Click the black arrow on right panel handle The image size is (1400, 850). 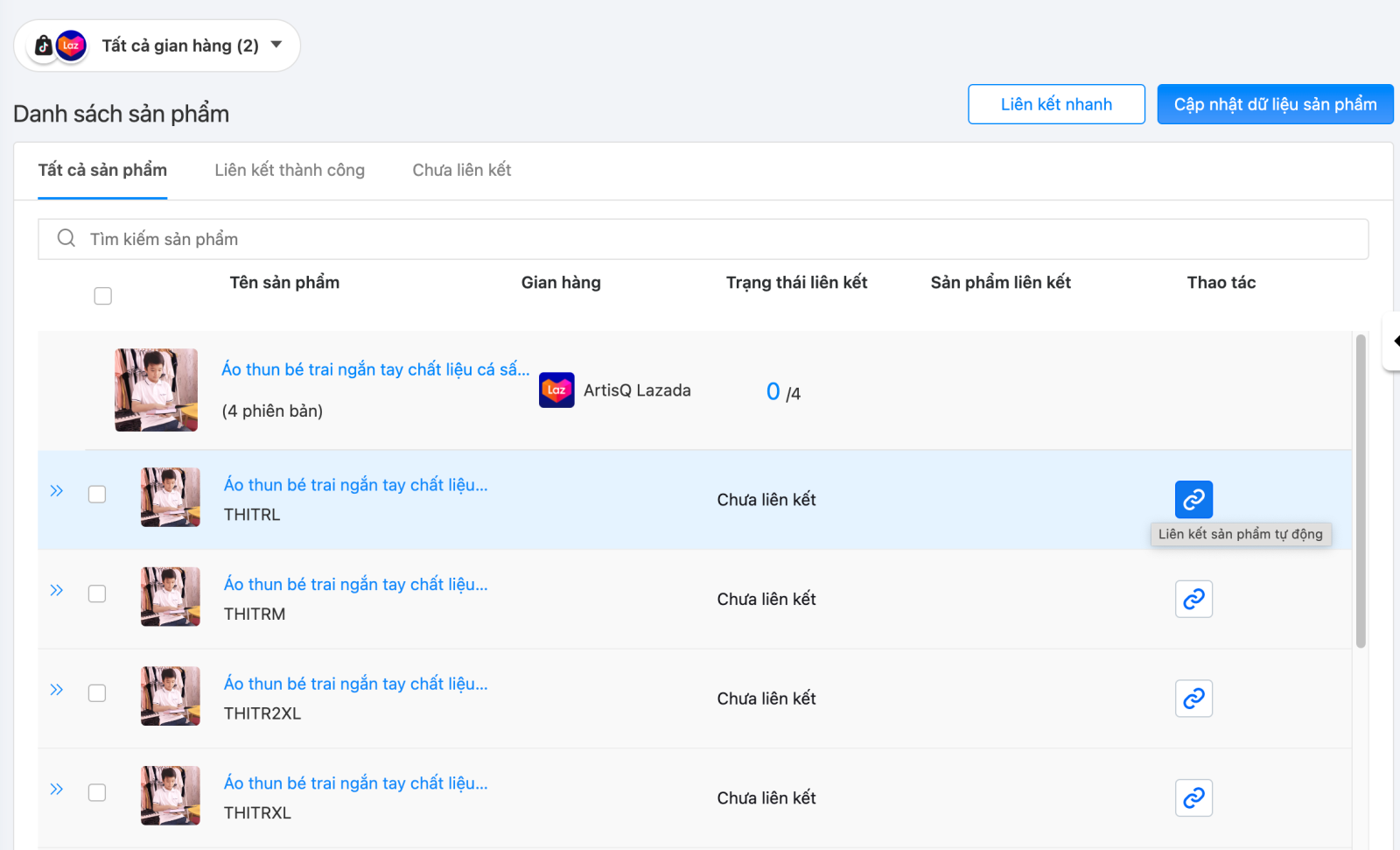coord(1396,341)
